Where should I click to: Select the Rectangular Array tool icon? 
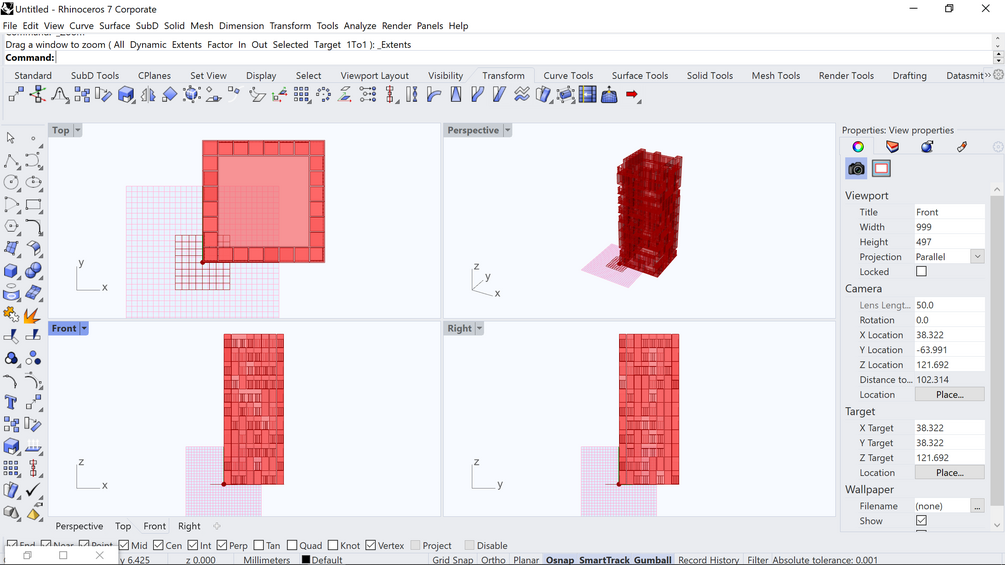pos(301,95)
